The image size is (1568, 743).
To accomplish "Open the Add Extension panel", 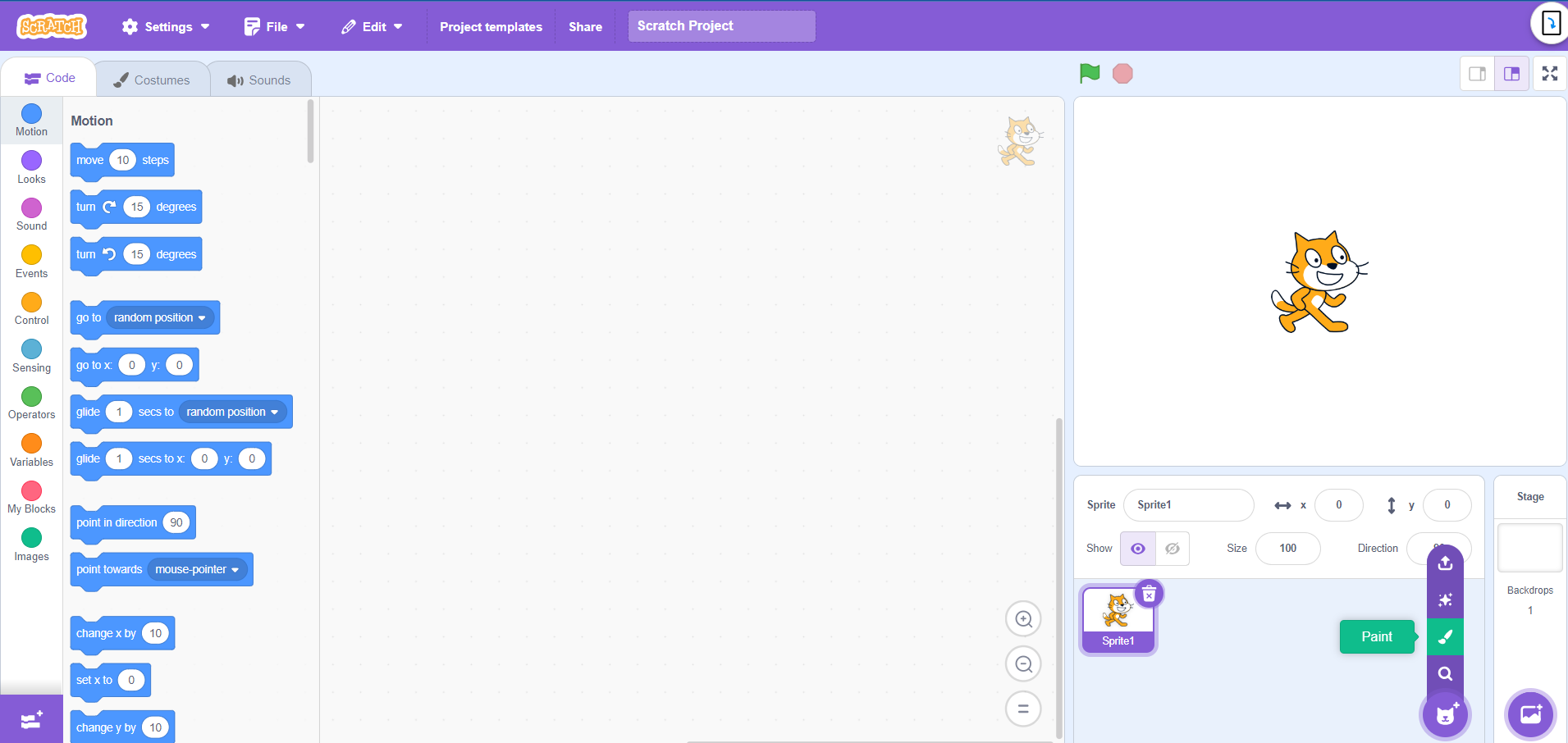I will (x=30, y=718).
